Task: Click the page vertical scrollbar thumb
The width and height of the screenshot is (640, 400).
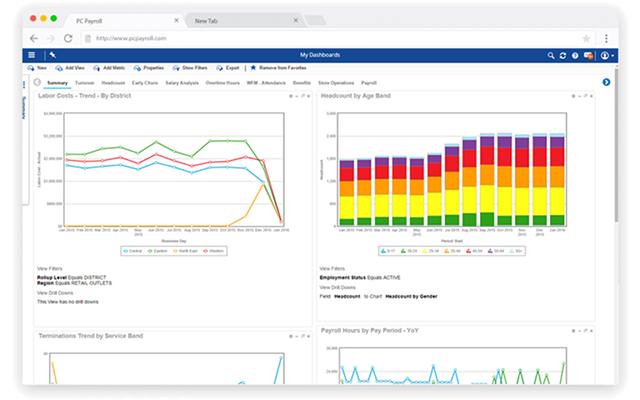Action: coord(616,145)
